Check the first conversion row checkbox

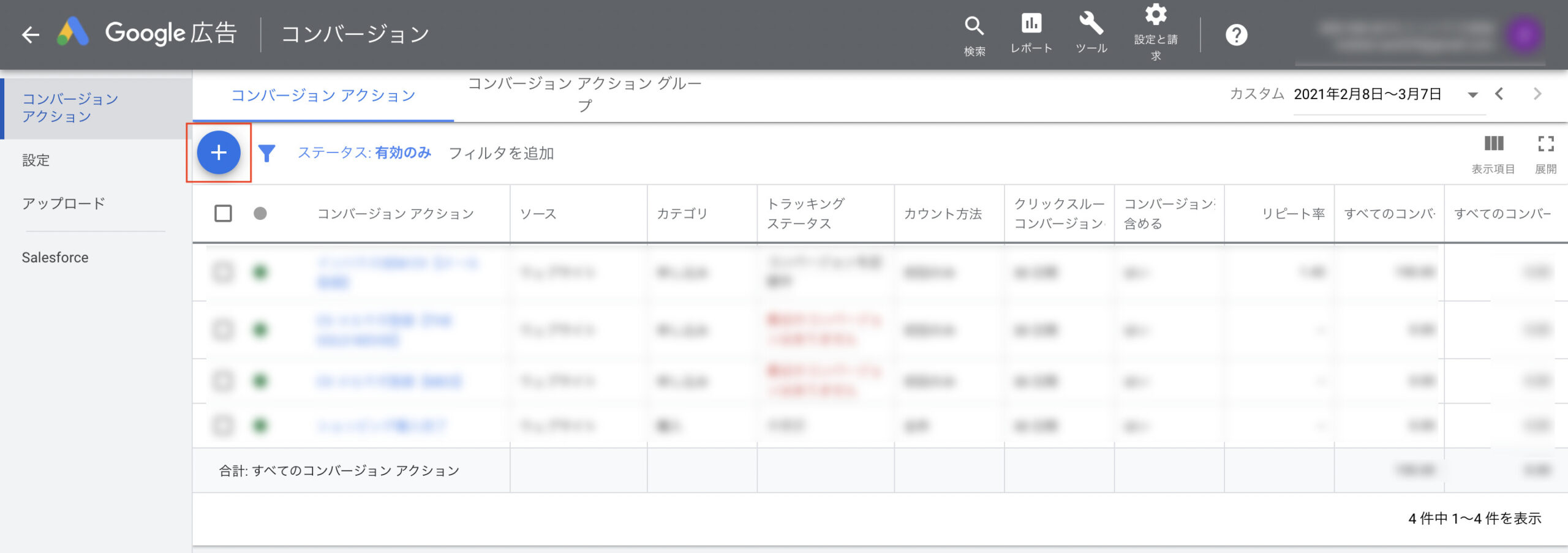point(223,272)
